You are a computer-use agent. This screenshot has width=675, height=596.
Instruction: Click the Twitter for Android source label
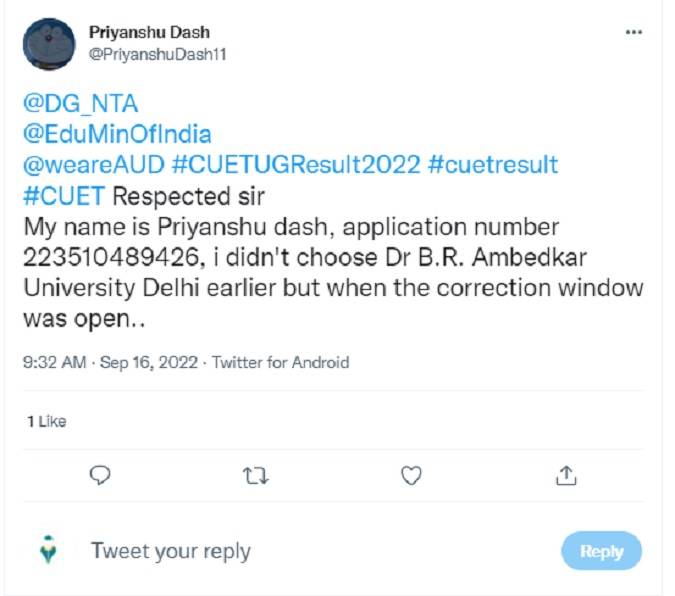coord(281,362)
